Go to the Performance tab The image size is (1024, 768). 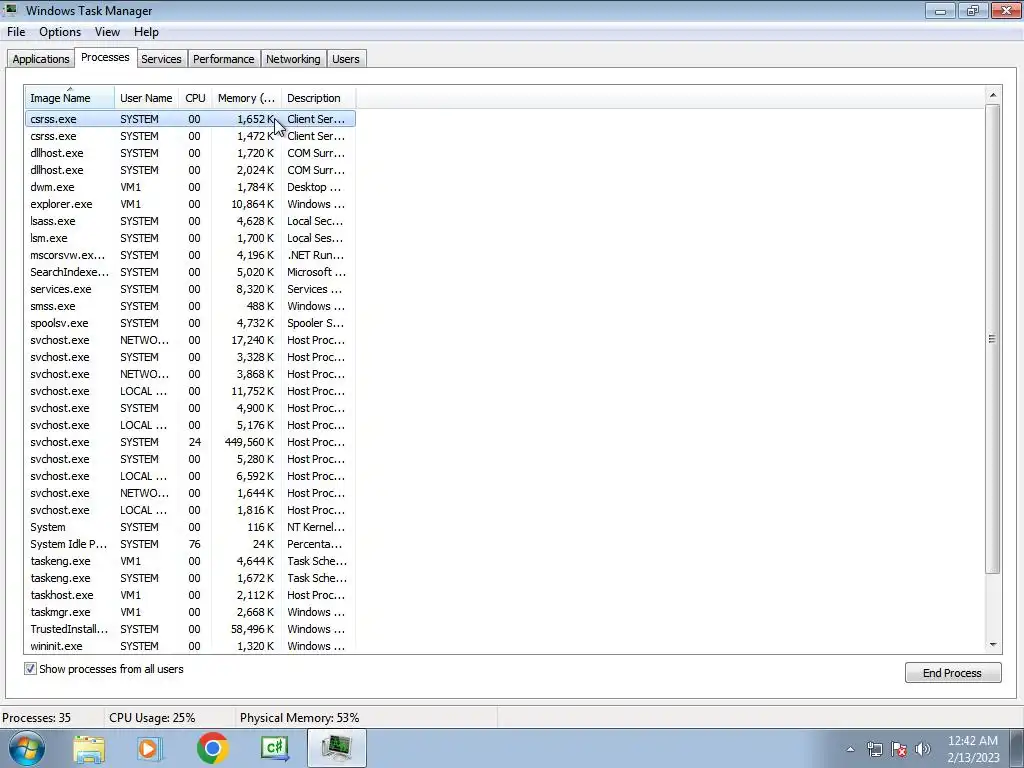(x=223, y=59)
